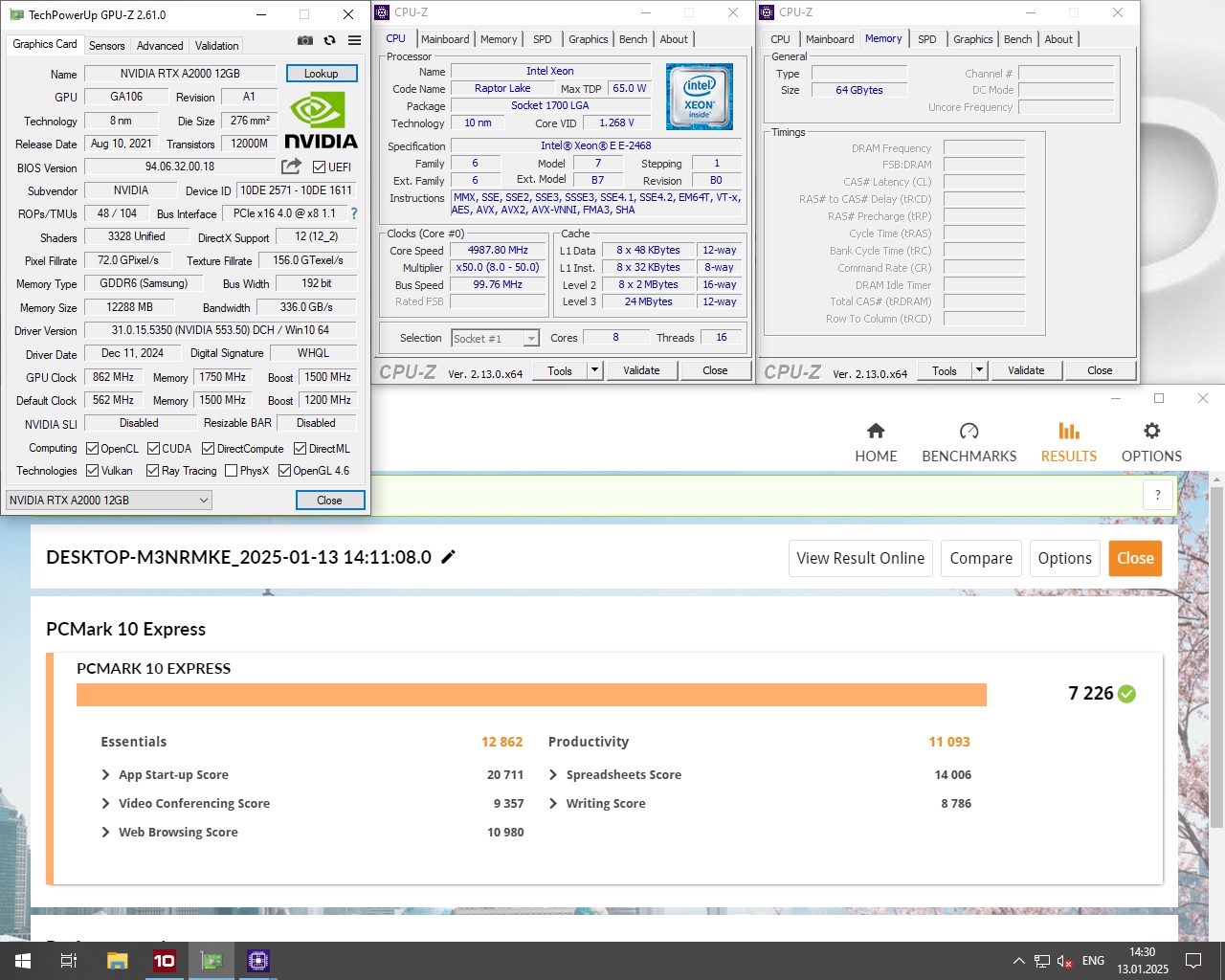The image size is (1225, 980).
Task: Click the green validation checkmark beside 7 226
Action: point(1127,694)
